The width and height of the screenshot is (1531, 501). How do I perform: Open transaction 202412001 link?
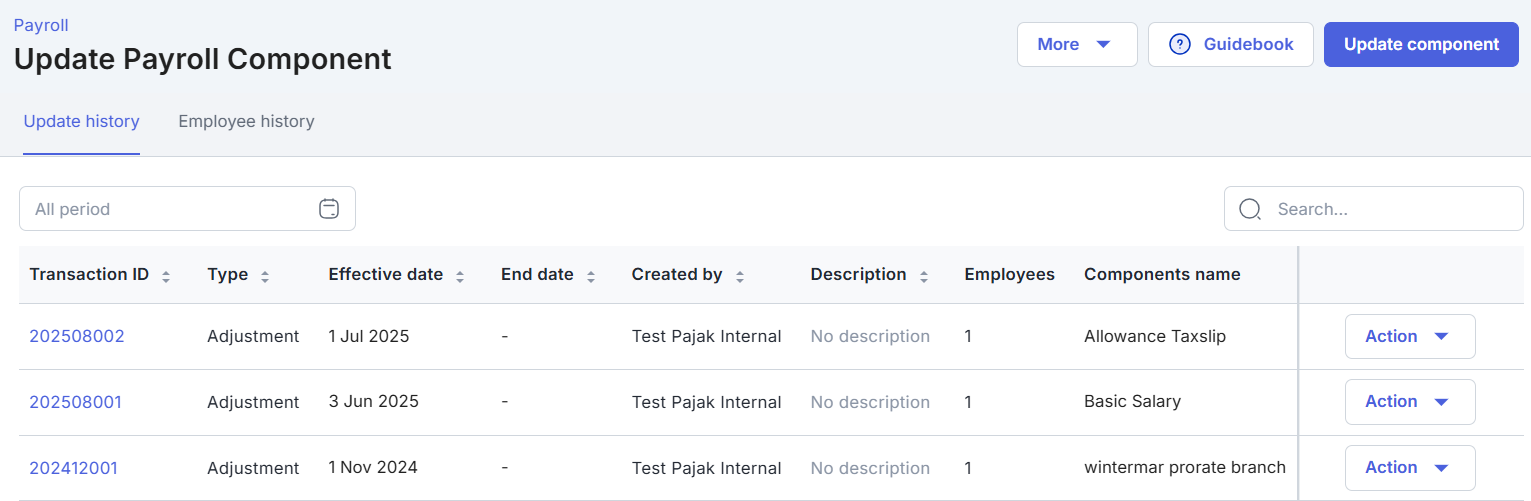pyautogui.click(x=75, y=468)
